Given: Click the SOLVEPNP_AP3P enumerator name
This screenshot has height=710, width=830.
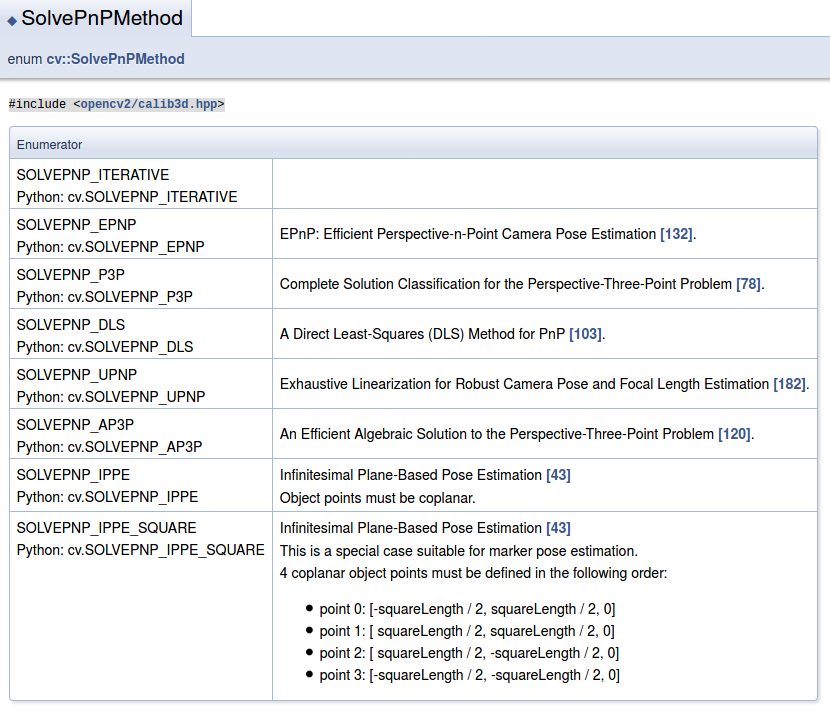Looking at the screenshot, I should click(75, 425).
